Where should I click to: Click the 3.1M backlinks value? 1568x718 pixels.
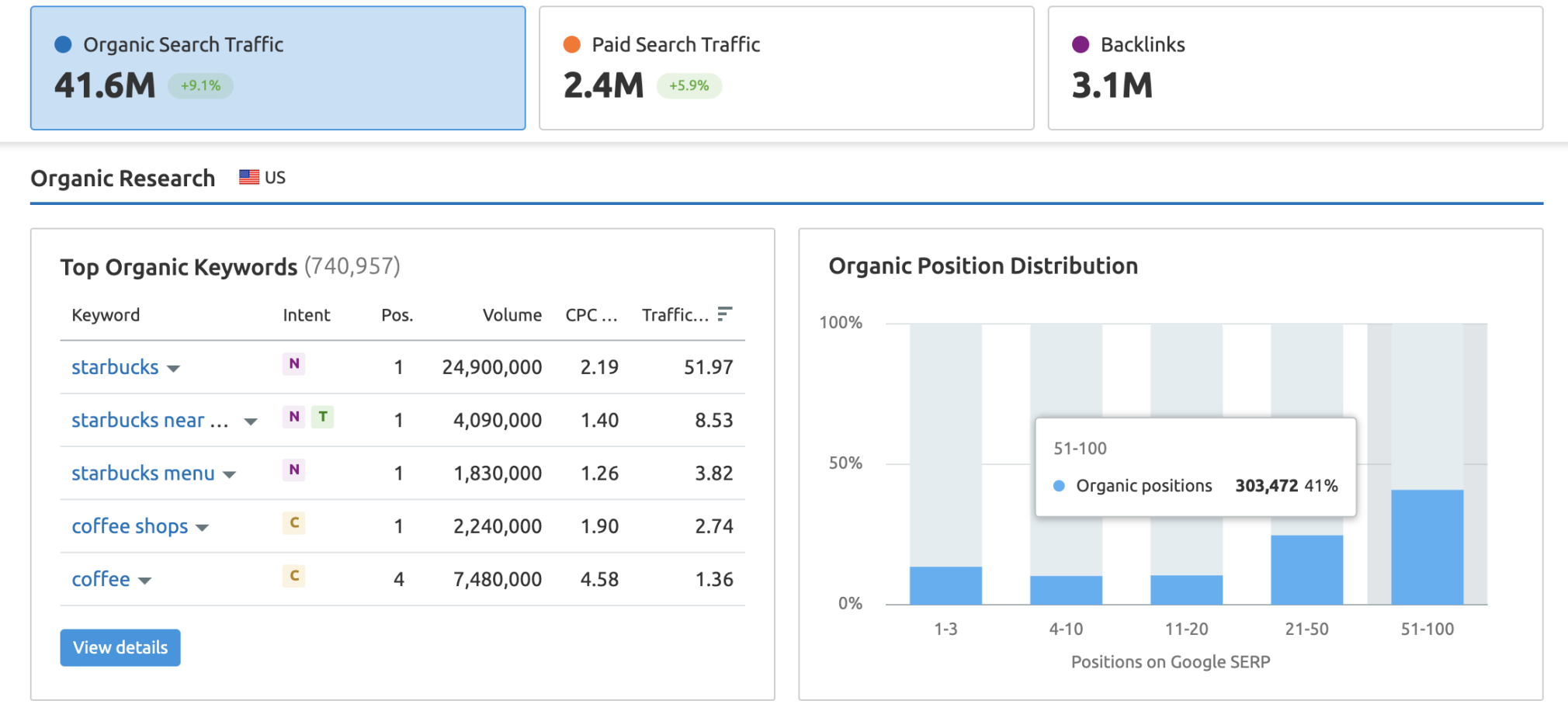pyautogui.click(x=1112, y=85)
